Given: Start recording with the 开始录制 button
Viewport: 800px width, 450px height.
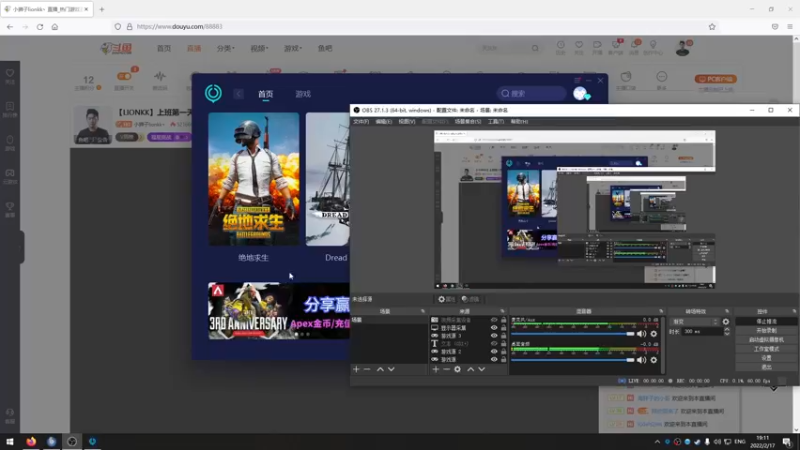Looking at the screenshot, I should (x=766, y=331).
